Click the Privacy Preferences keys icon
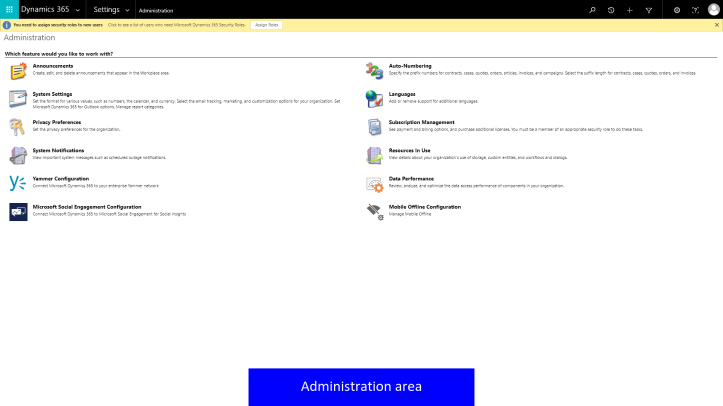This screenshot has width=723, height=406. 17,127
